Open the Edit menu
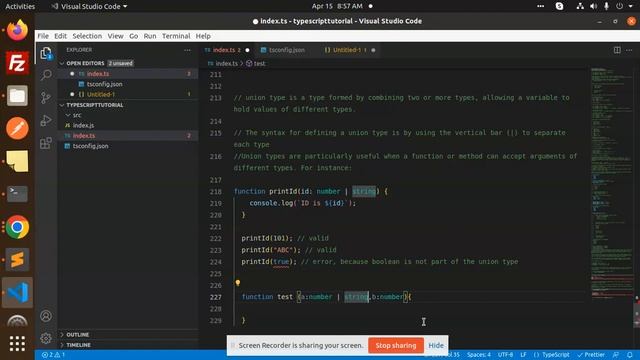Image resolution: width=640 pixels, height=360 pixels. (x=60, y=36)
